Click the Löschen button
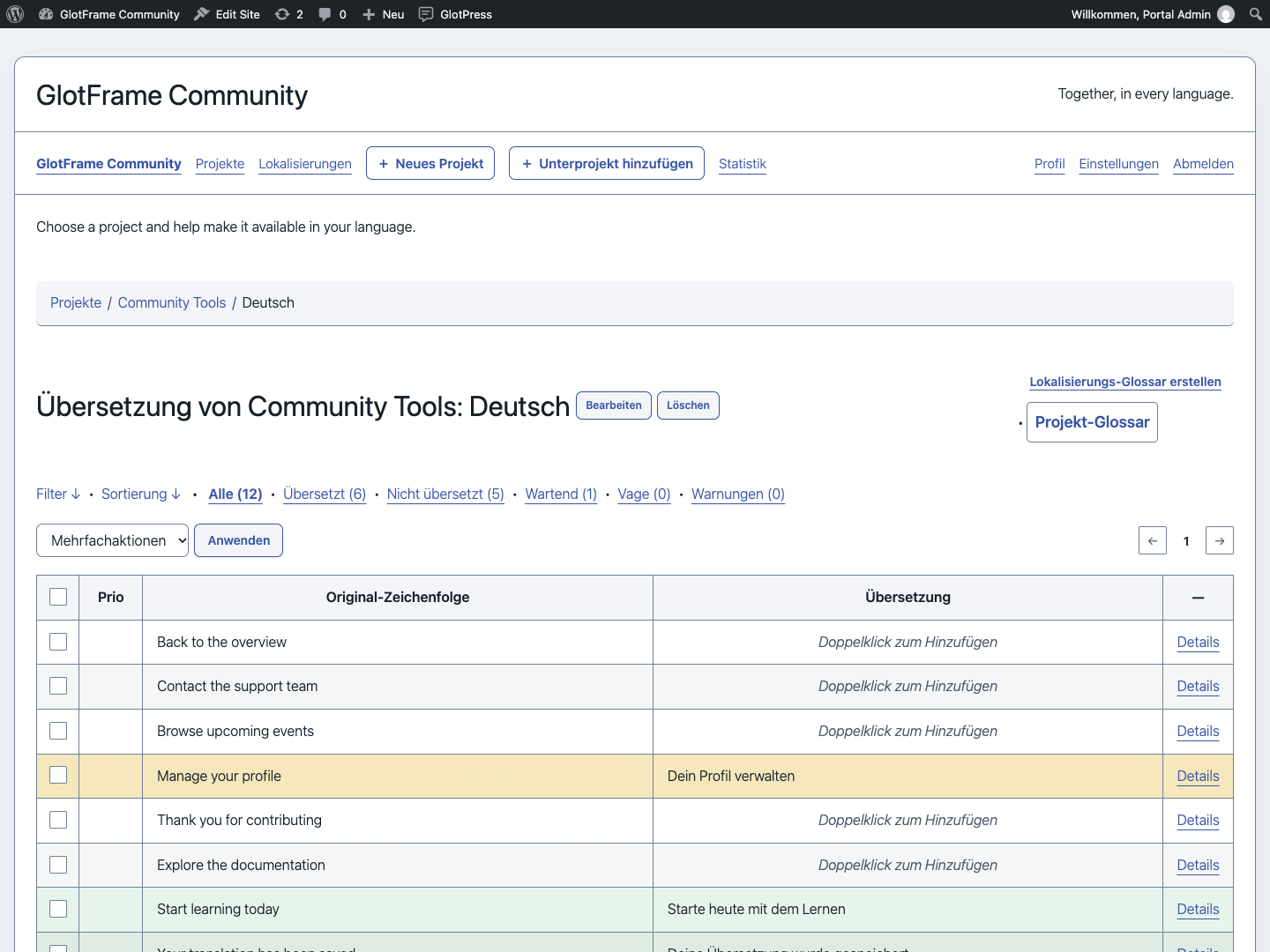1270x952 pixels. coord(688,405)
